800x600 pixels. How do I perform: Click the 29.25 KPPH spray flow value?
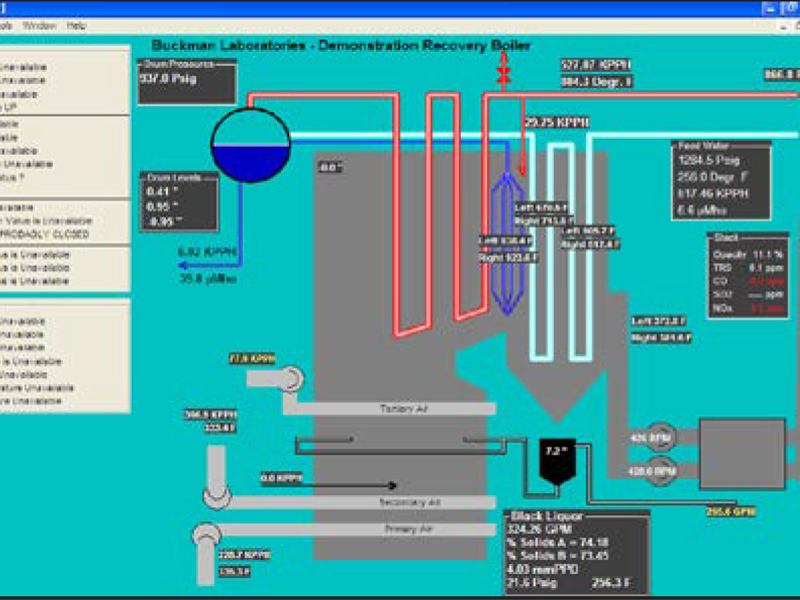(557, 122)
